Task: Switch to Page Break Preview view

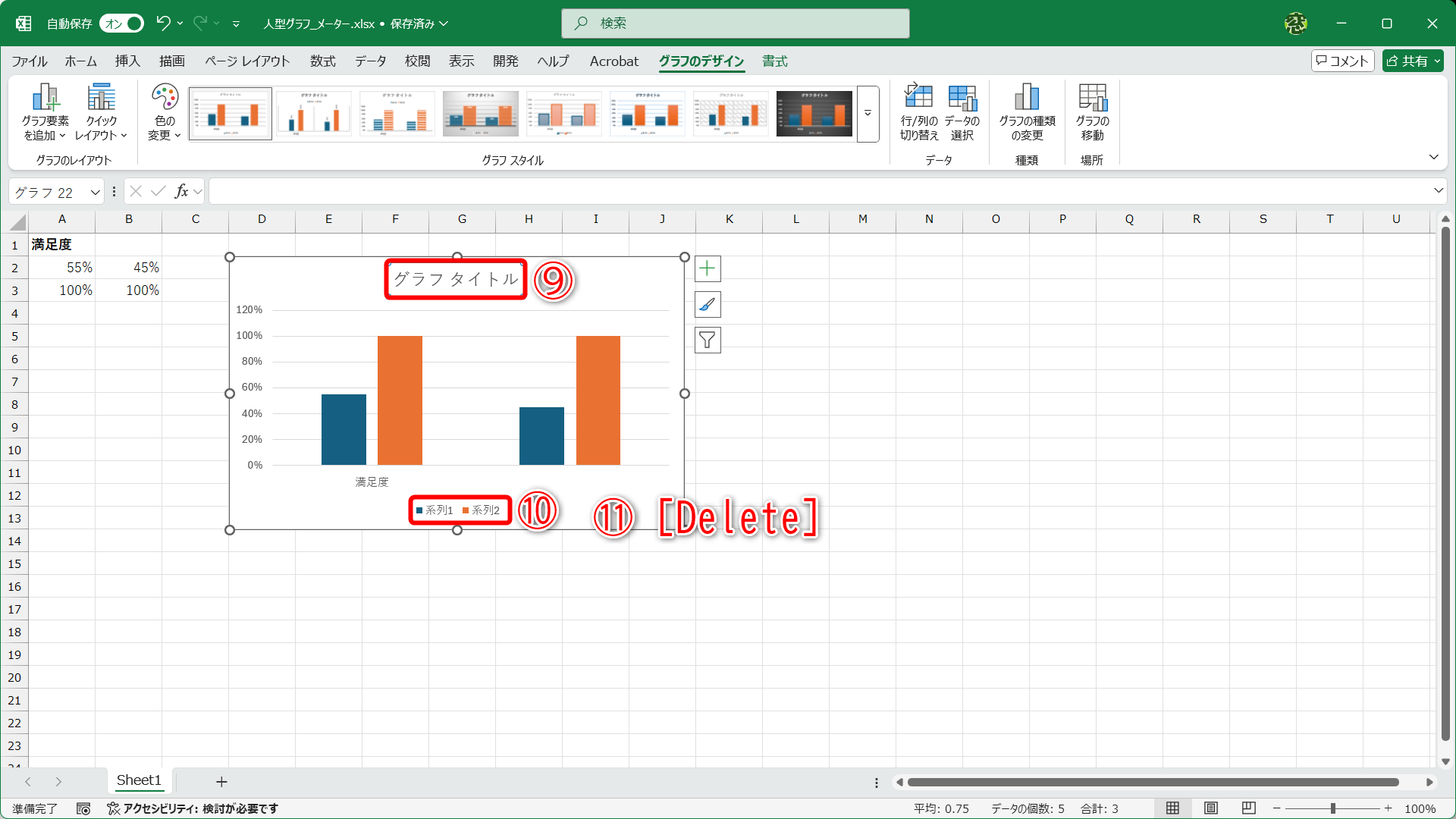Action: click(1249, 808)
